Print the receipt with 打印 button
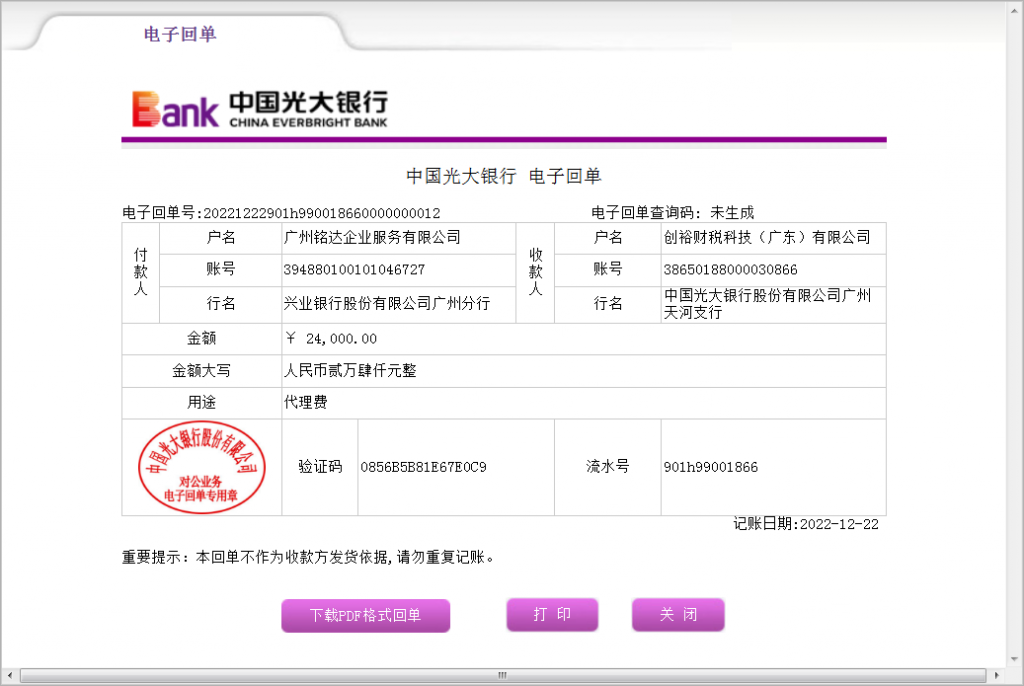The width and height of the screenshot is (1024, 686). [552, 615]
